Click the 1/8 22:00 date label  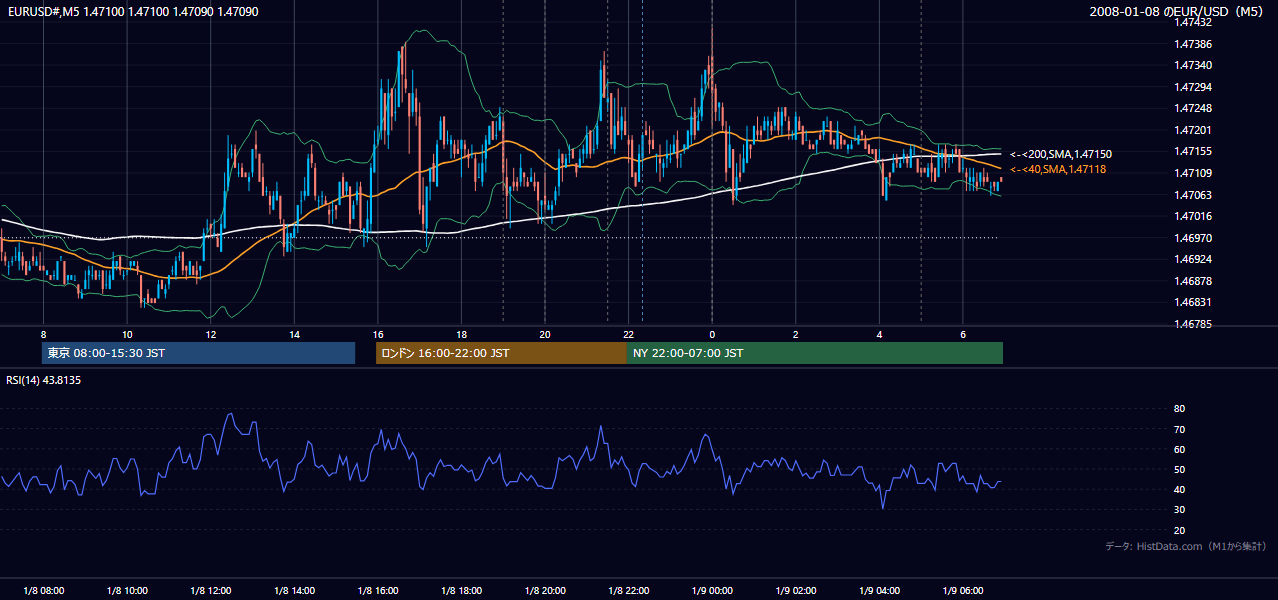click(628, 591)
